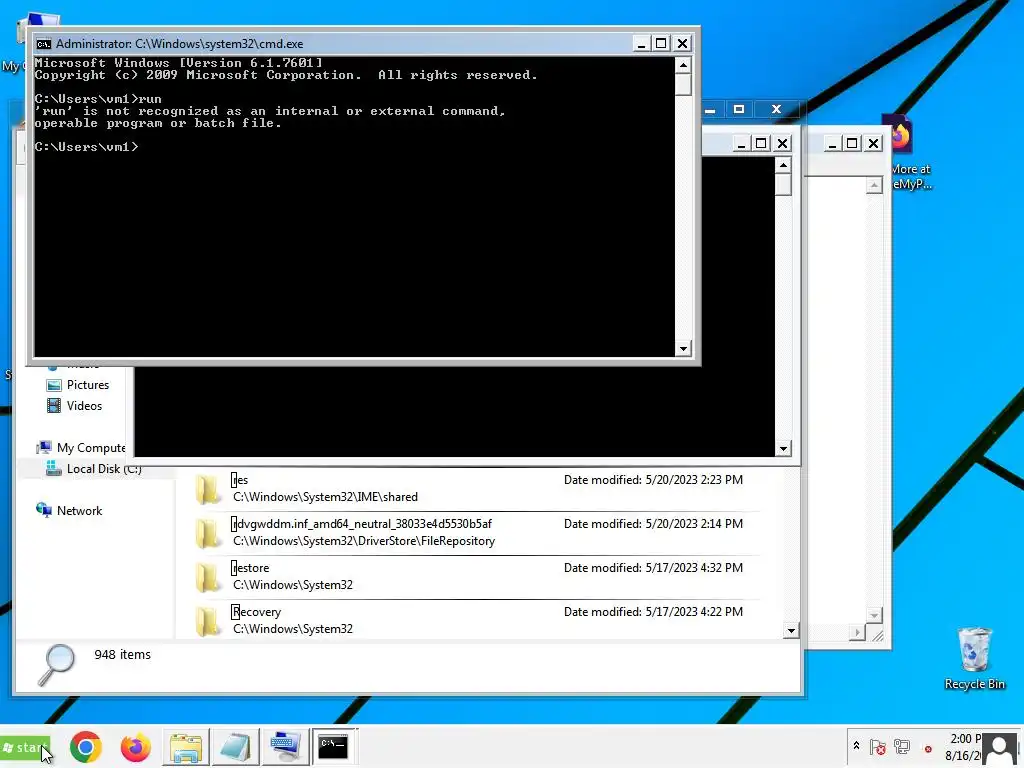This screenshot has width=1024, height=768.
Task: Minimize the front Administrator cmd window
Action: 641,44
